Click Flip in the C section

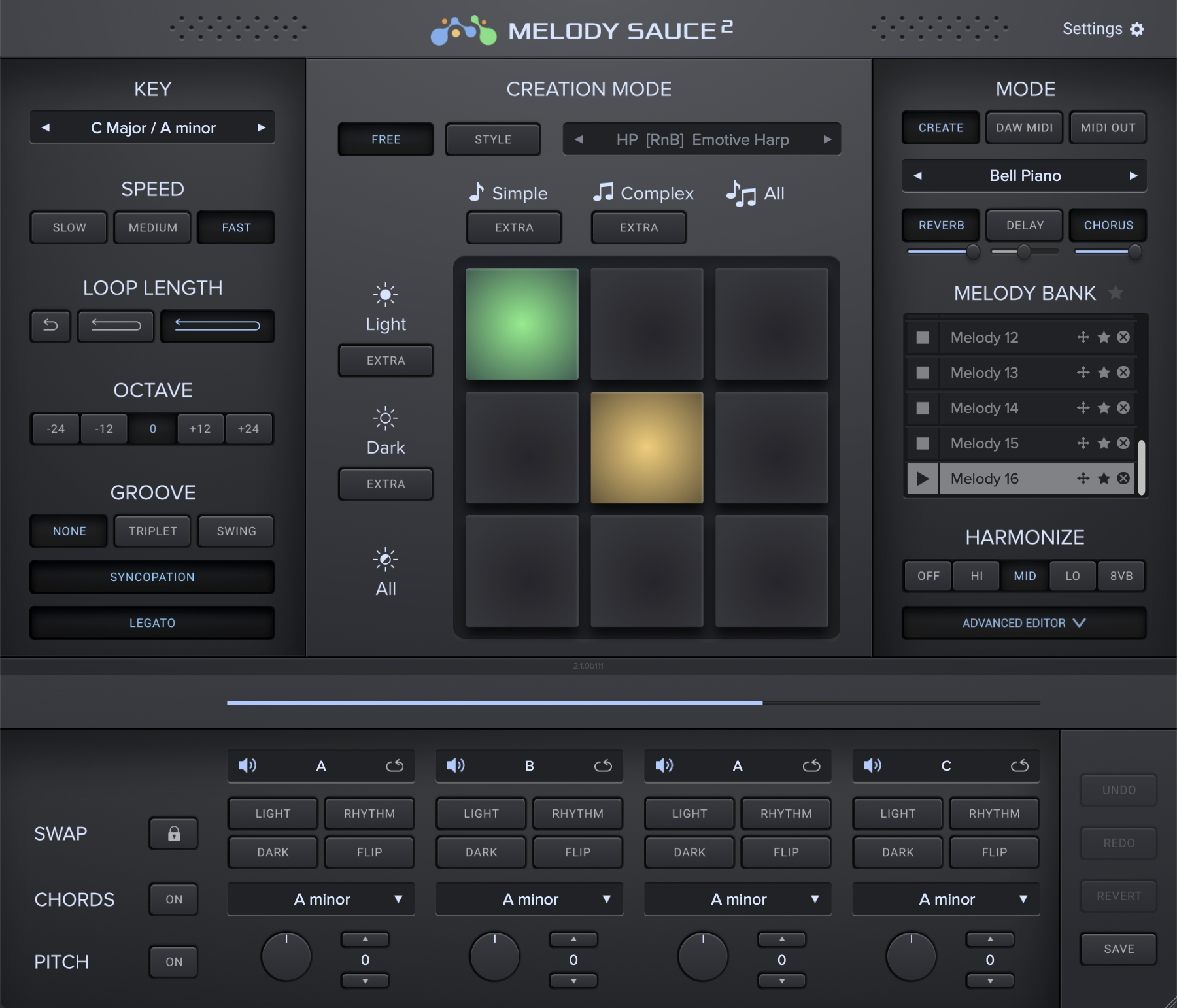tap(994, 852)
